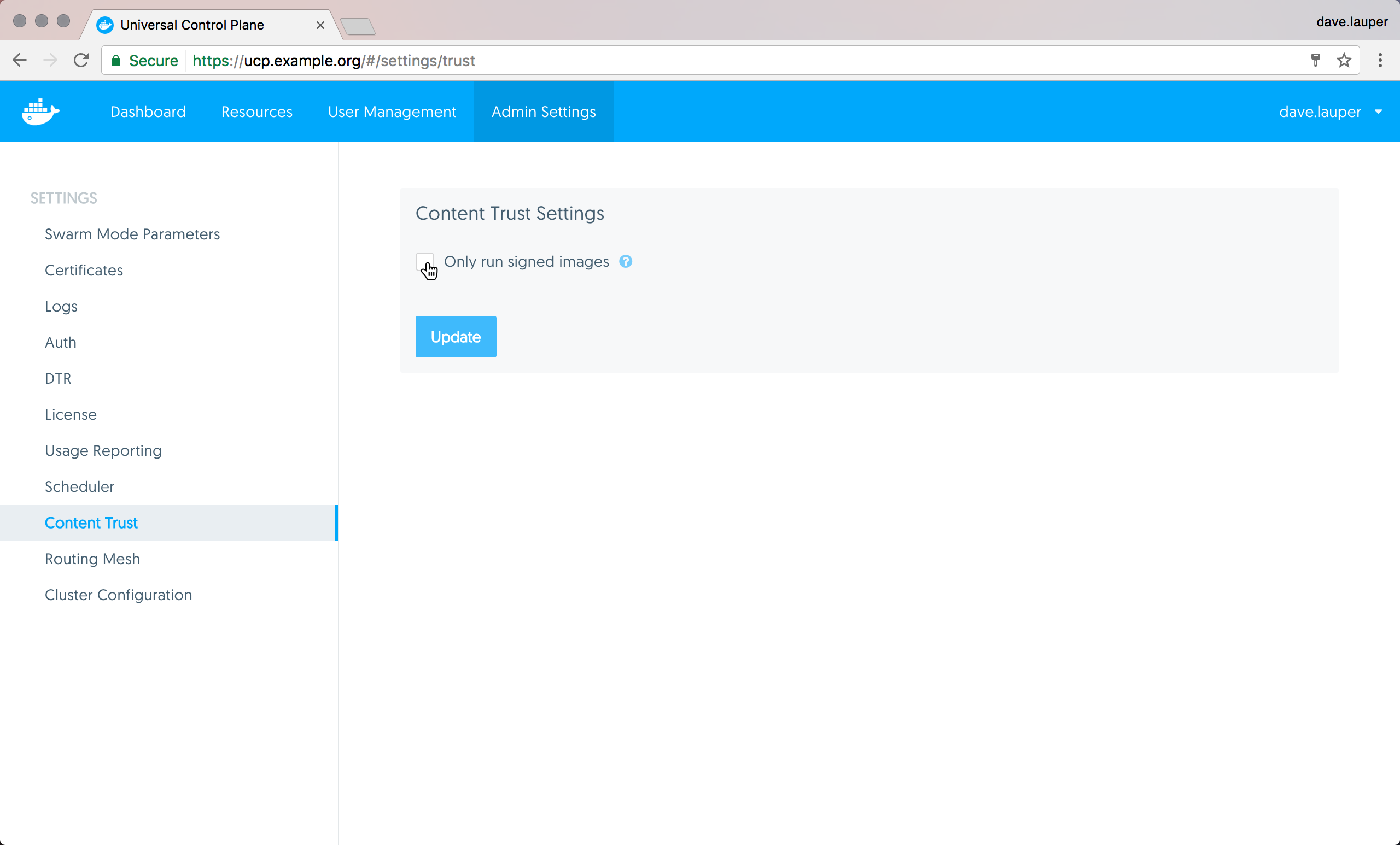This screenshot has width=1400, height=845.
Task: Click the saved password key icon
Action: coord(1315,60)
